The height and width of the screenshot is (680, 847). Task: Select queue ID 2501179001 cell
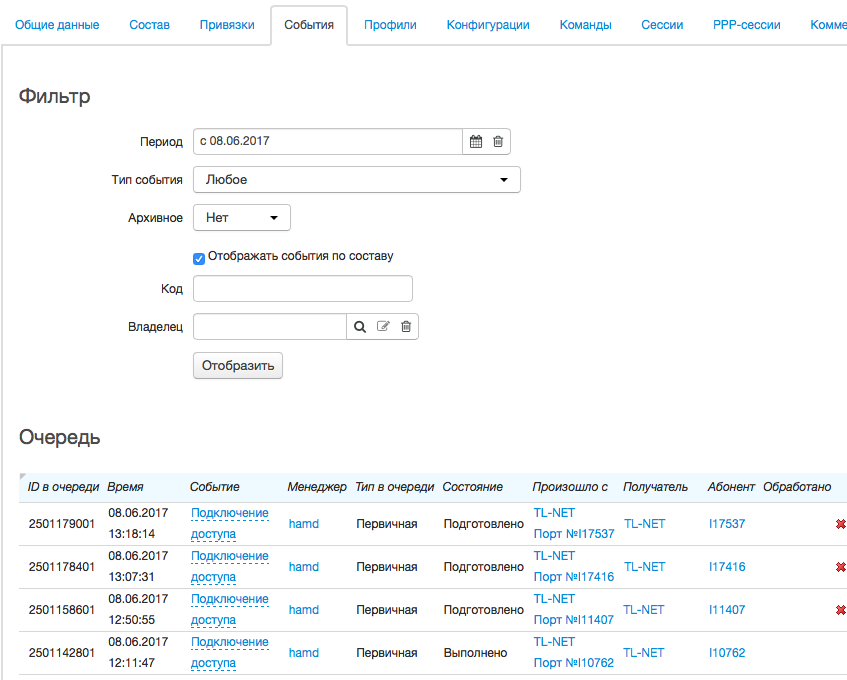tap(62, 523)
